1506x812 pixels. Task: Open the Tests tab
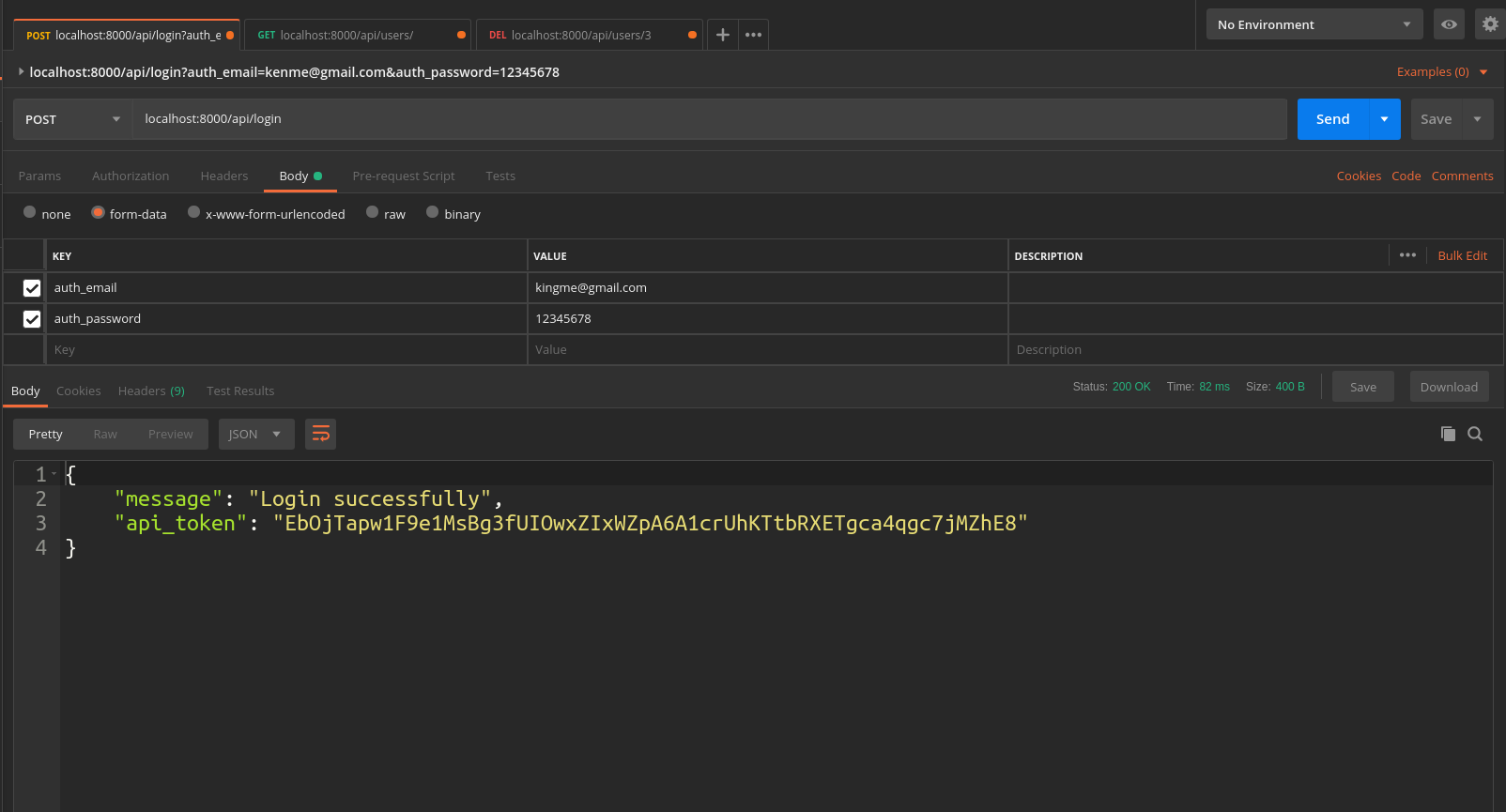500,176
